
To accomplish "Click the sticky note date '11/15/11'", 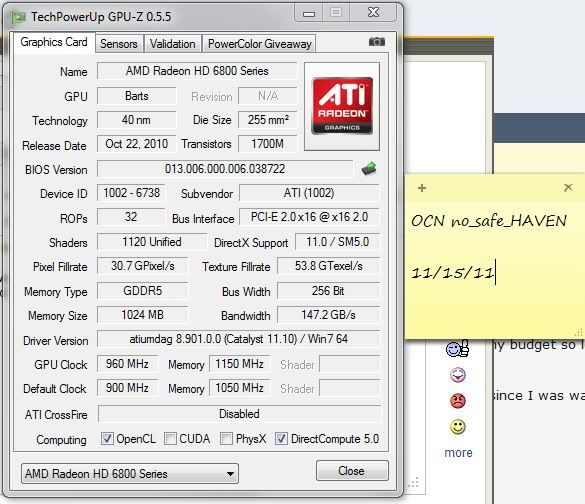I will point(453,273).
